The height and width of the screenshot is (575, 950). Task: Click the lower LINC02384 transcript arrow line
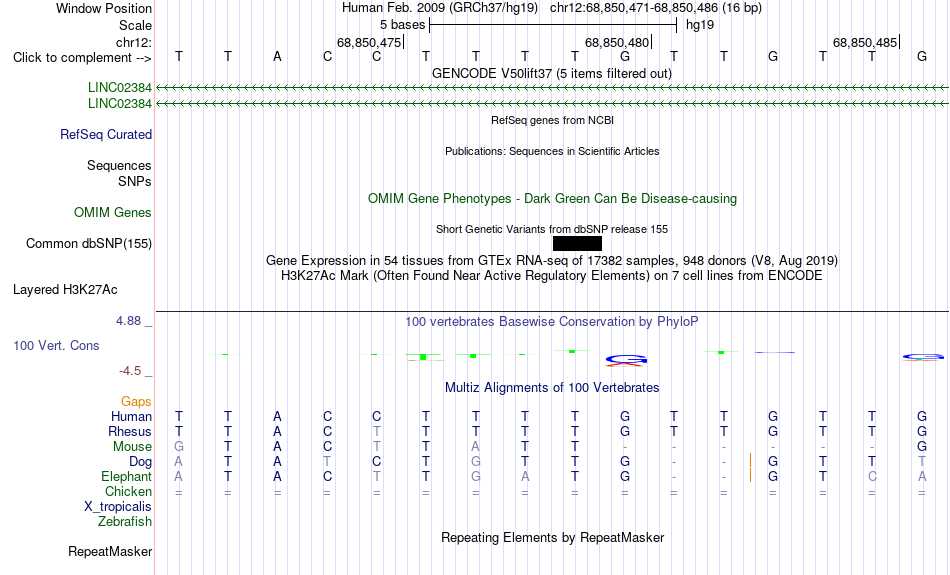tap(552, 104)
